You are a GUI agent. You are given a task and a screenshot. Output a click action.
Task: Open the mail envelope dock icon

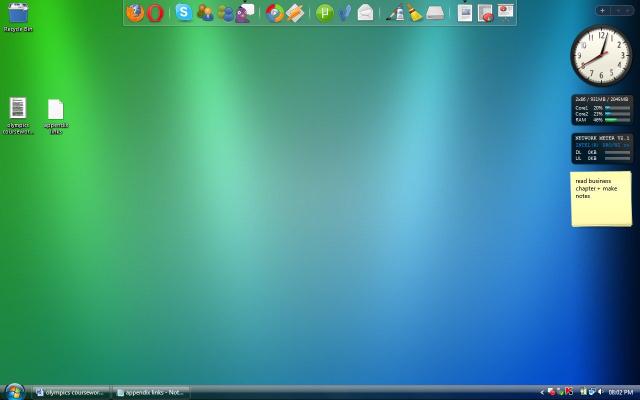(365, 13)
